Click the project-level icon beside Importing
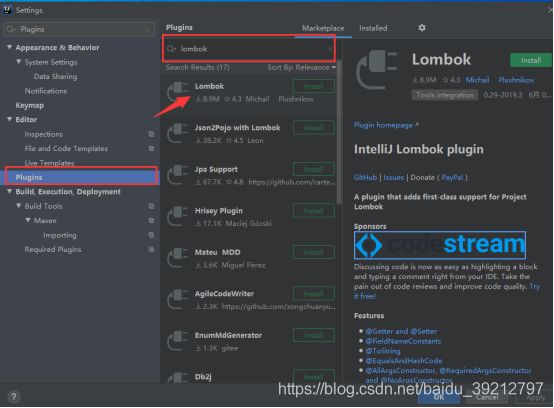The width and height of the screenshot is (554, 408). click(x=151, y=235)
